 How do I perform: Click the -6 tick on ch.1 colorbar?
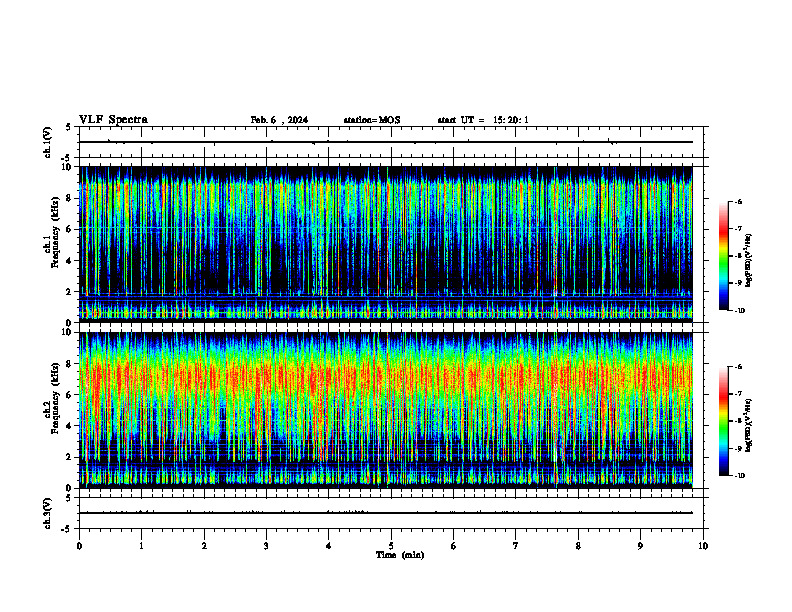click(x=738, y=202)
